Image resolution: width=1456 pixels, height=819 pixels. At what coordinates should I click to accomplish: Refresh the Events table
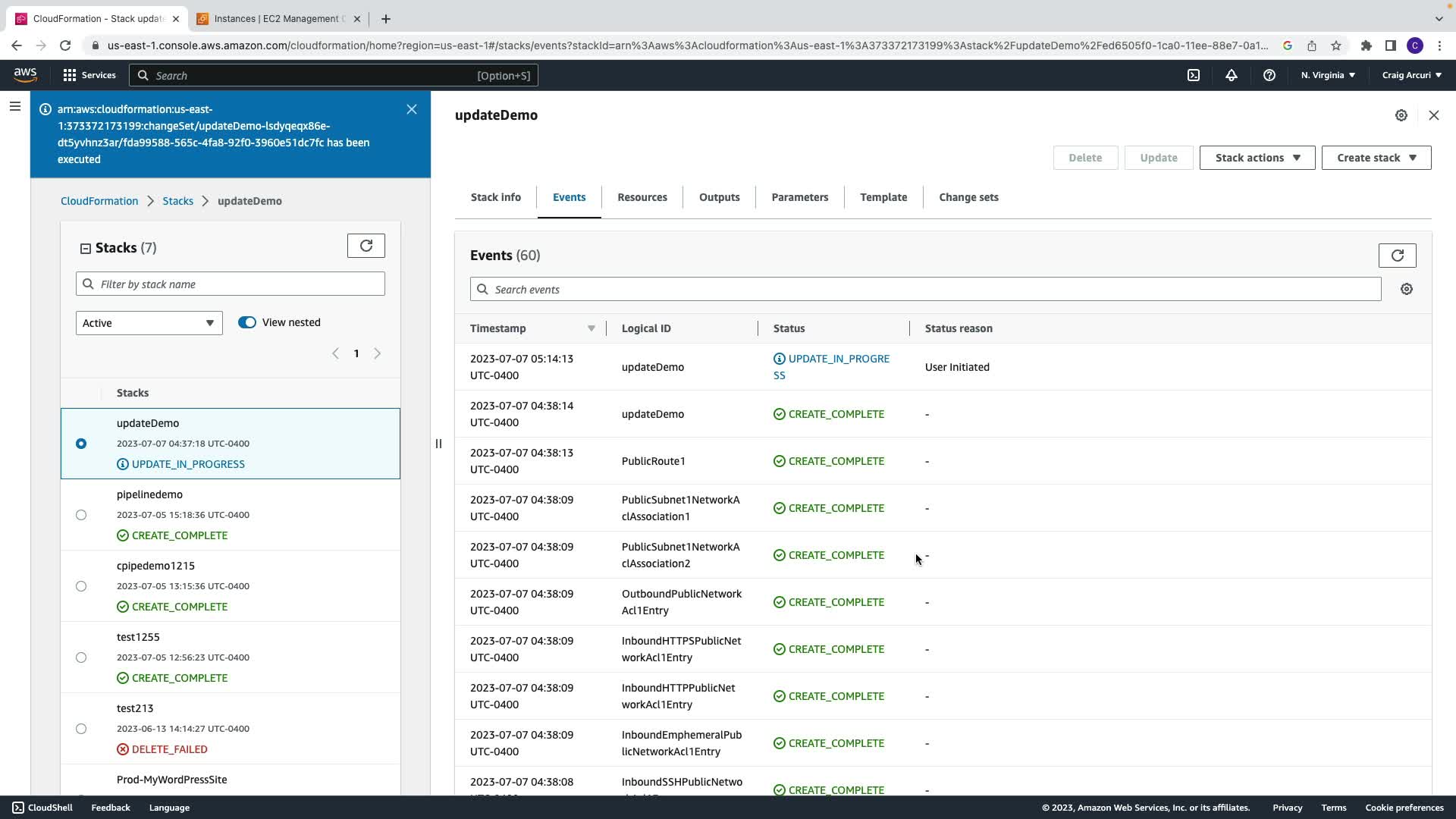(1397, 256)
